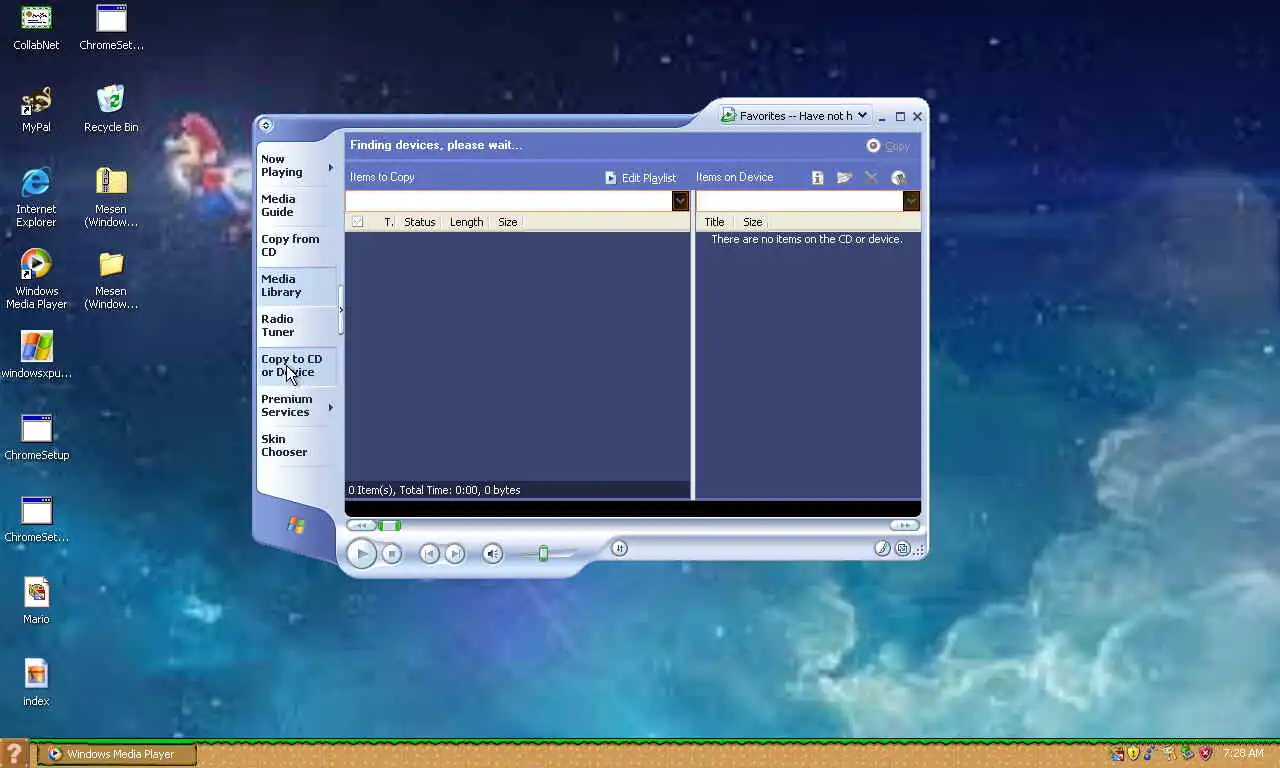Switch to skin mode icon

tap(903, 548)
